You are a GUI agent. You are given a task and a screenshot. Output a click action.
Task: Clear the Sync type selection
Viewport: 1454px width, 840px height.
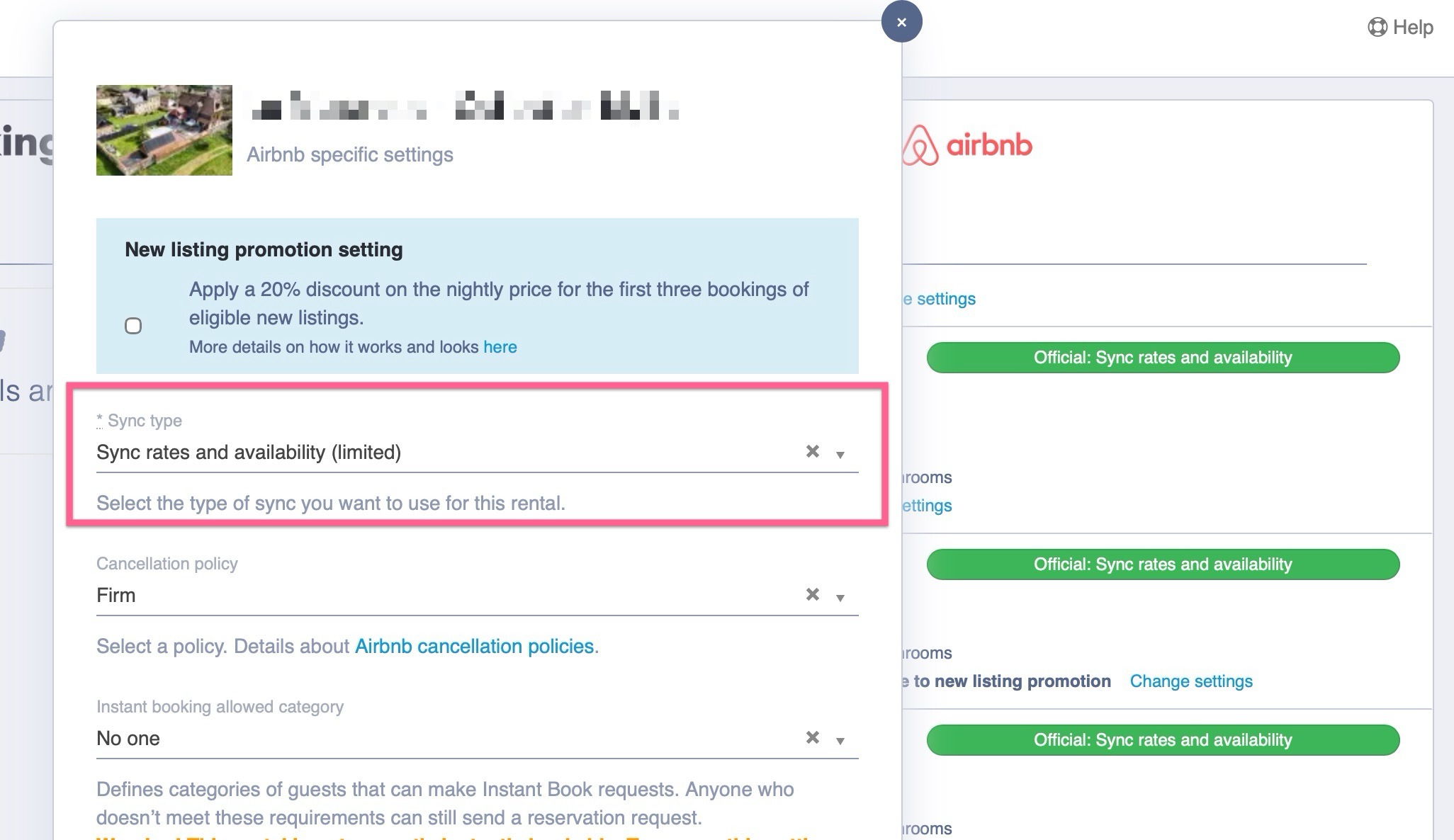813,452
